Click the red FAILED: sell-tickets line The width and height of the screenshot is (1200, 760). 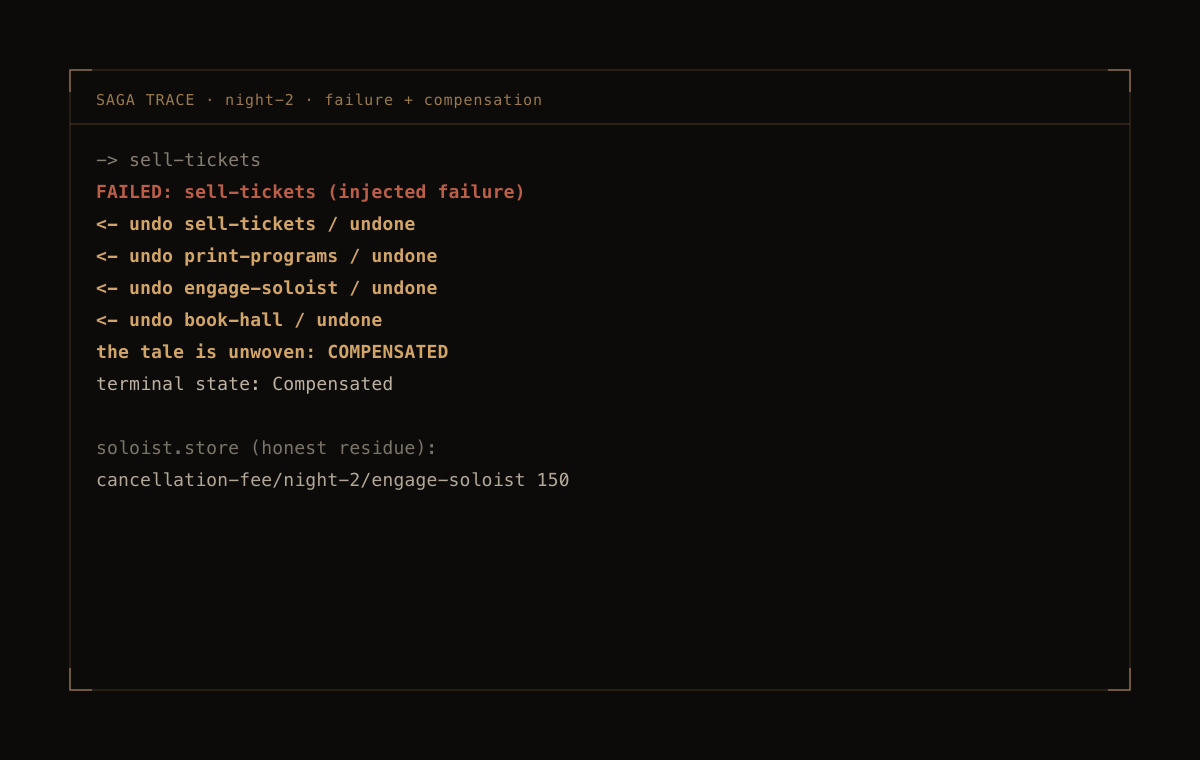point(310,192)
